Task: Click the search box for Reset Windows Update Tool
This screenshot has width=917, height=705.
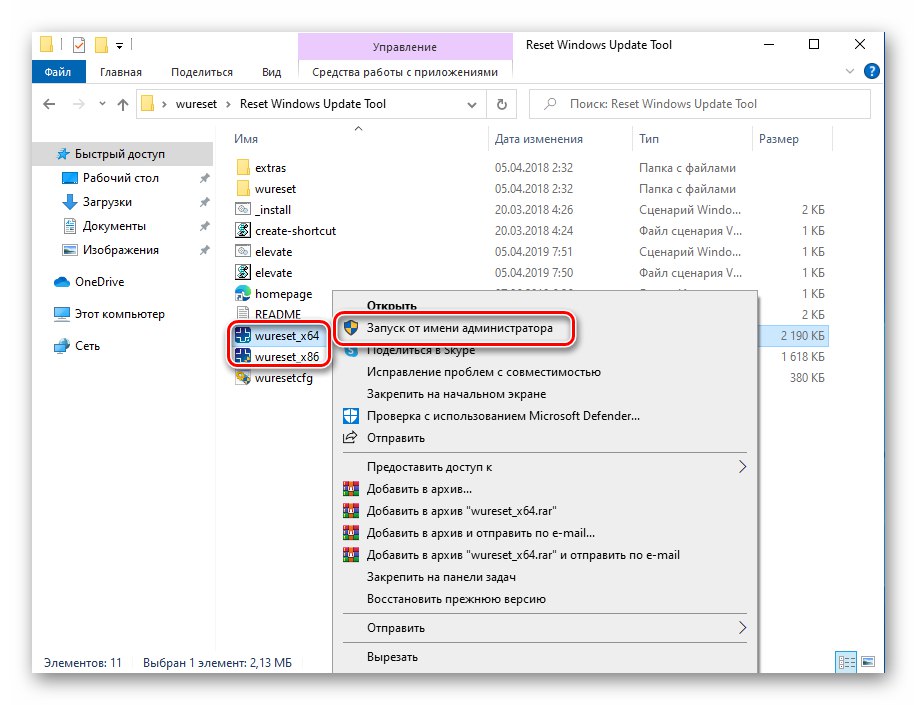Action: [699, 104]
